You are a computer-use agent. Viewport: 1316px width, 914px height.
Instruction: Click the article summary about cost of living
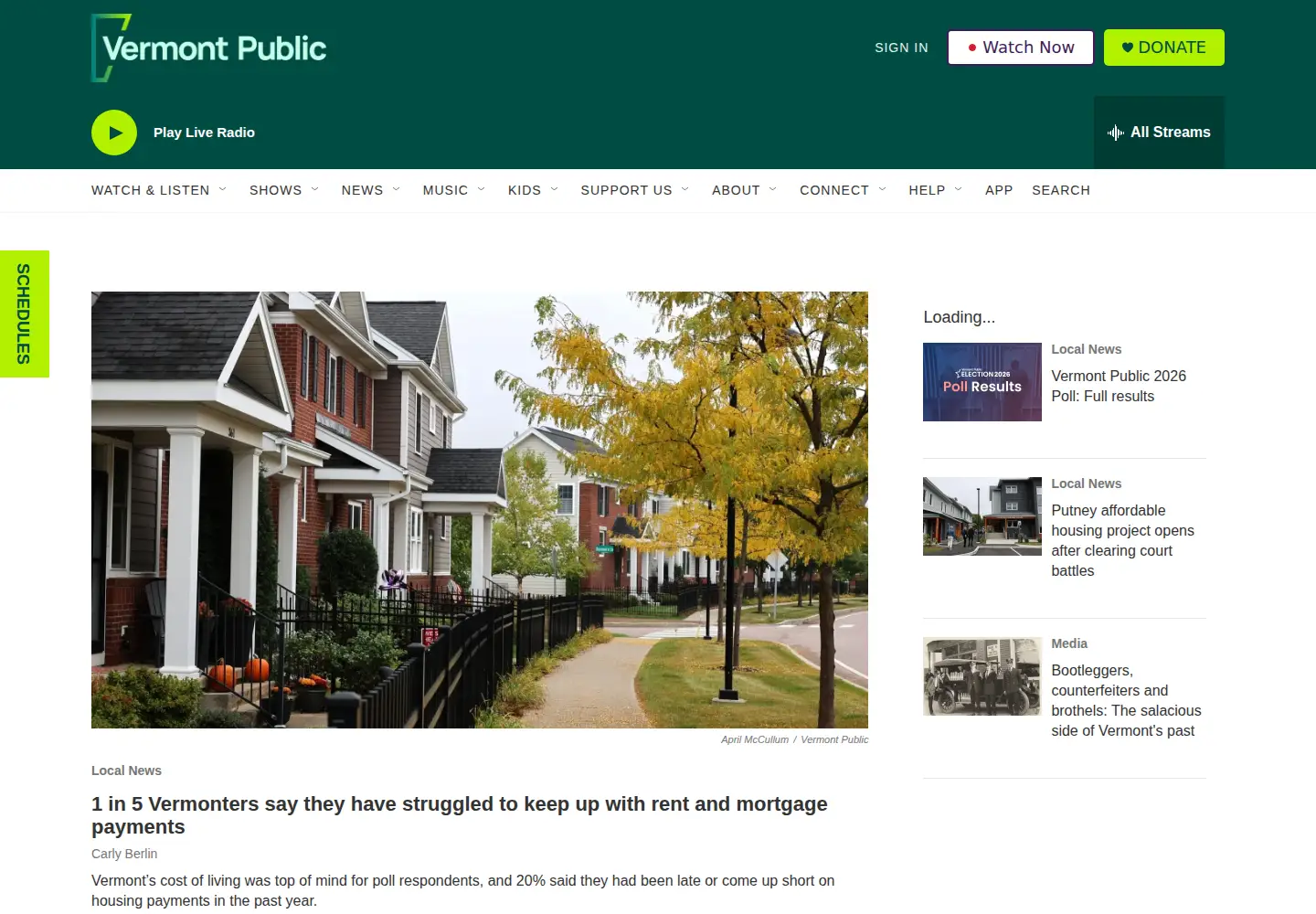click(x=463, y=891)
